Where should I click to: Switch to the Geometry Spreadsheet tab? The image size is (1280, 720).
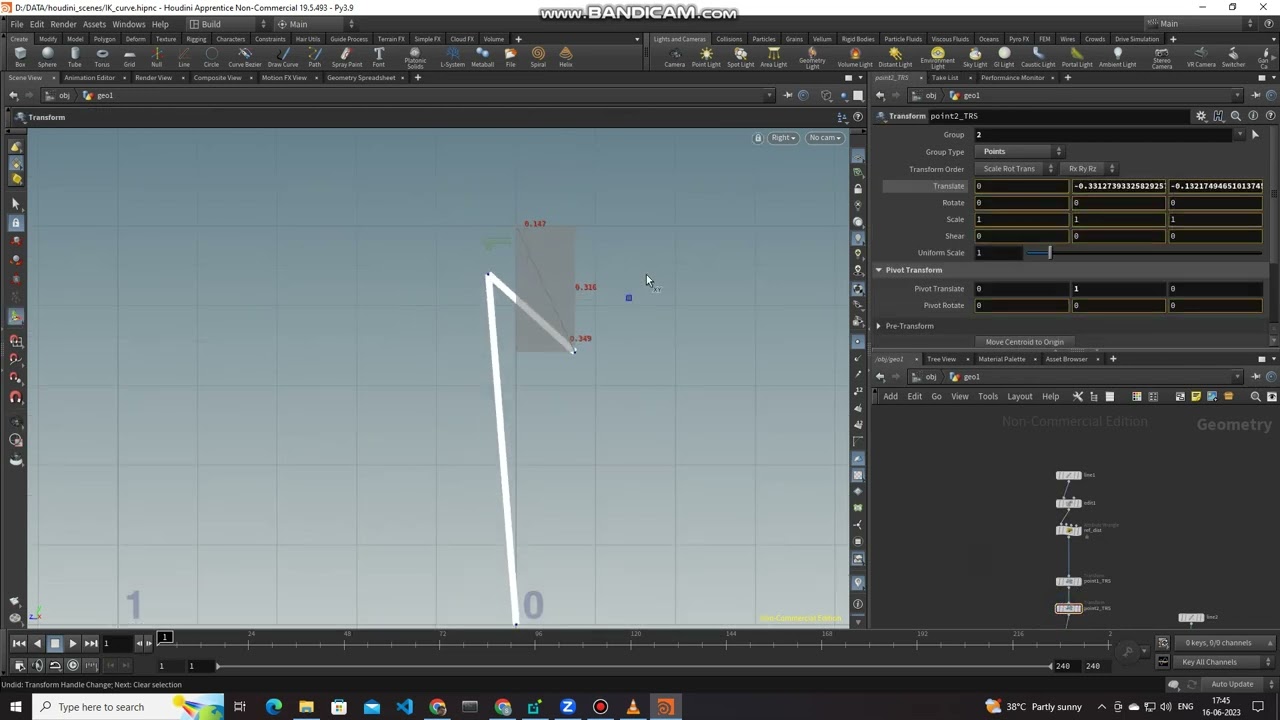click(361, 78)
